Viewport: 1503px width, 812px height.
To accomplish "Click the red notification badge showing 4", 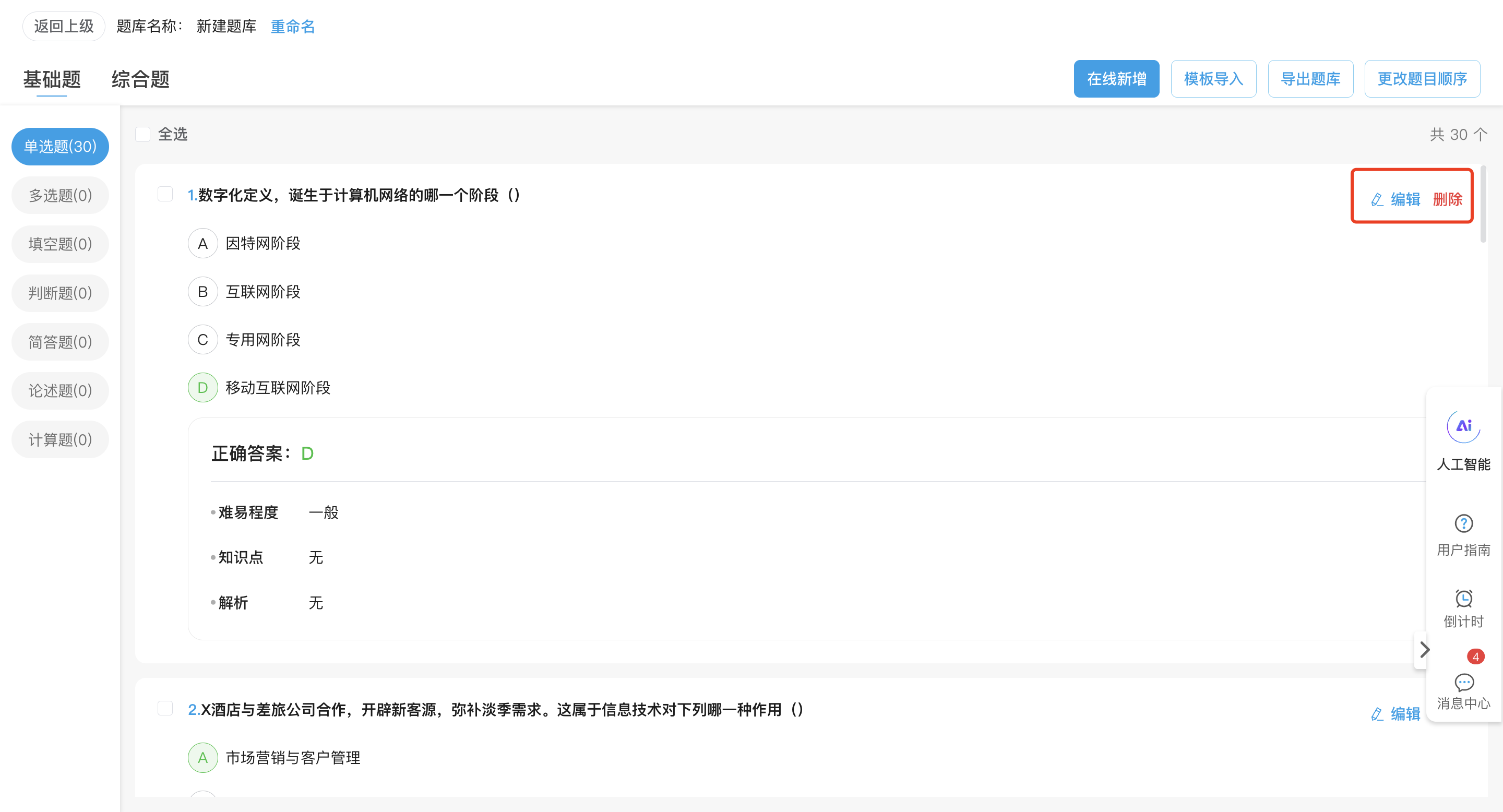I will coord(1475,656).
